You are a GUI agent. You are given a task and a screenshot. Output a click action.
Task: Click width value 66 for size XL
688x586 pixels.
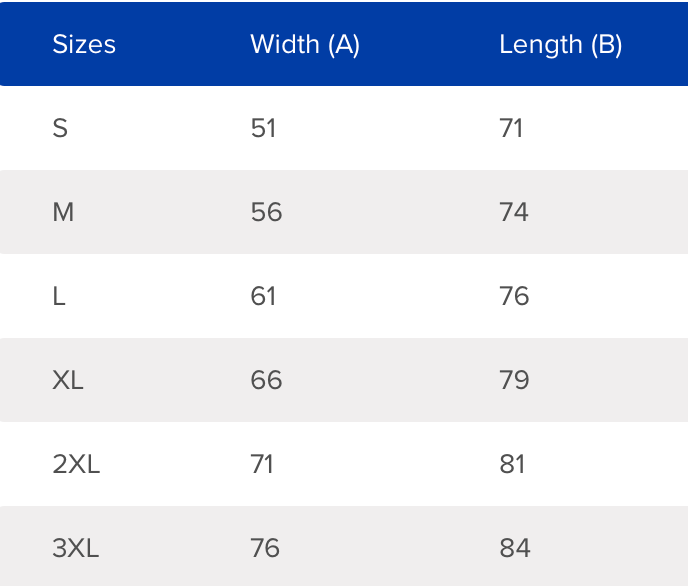pyautogui.click(x=267, y=380)
